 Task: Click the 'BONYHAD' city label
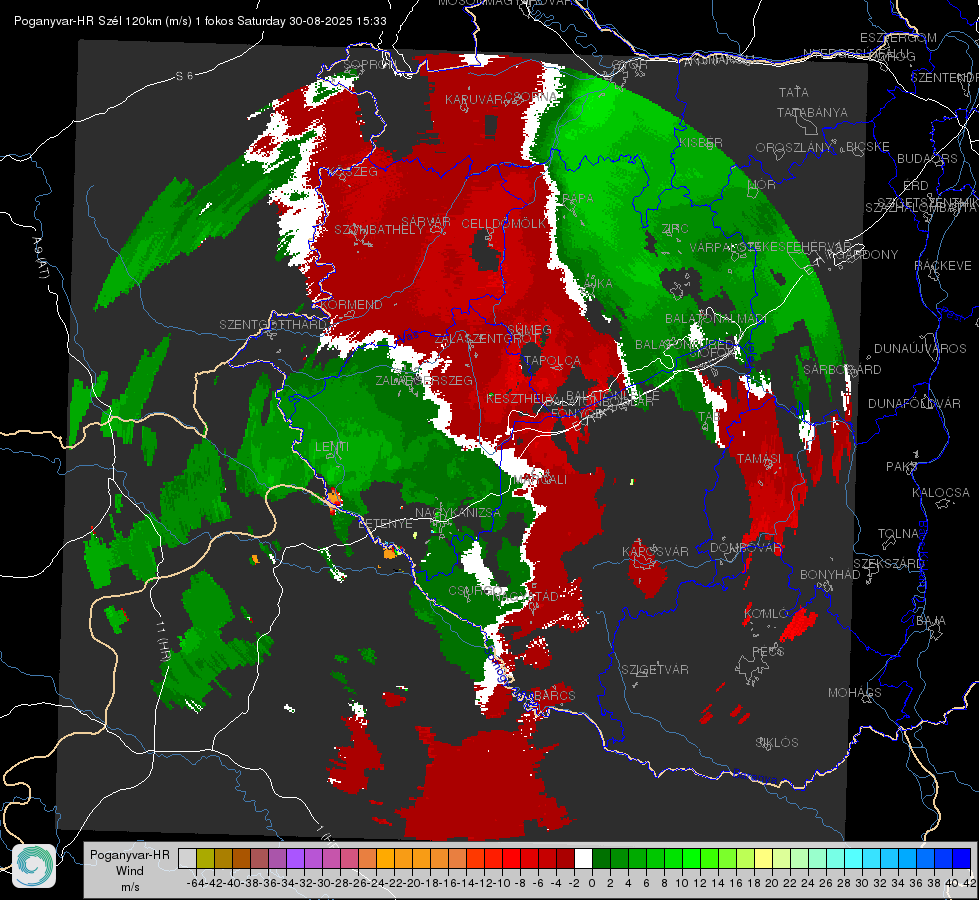[x=830, y=575]
